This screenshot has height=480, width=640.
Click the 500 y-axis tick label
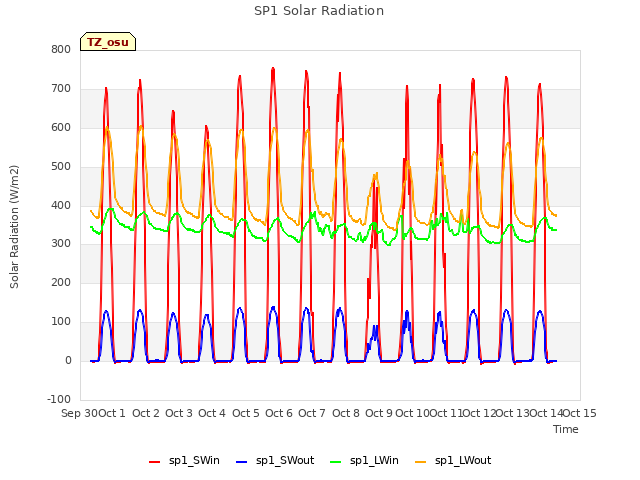tap(61, 166)
